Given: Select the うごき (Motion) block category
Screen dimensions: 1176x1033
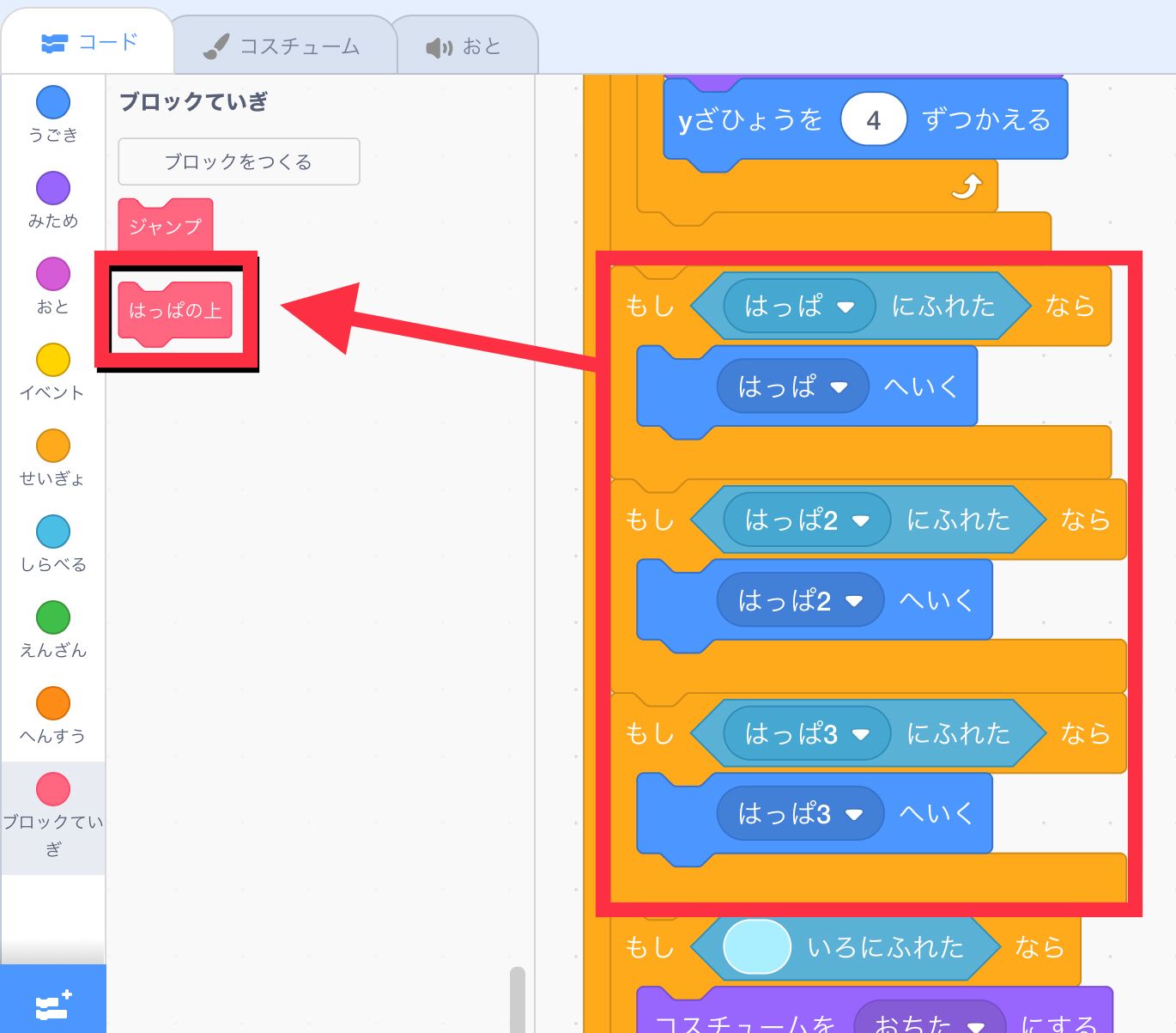Looking at the screenshot, I should (53, 110).
